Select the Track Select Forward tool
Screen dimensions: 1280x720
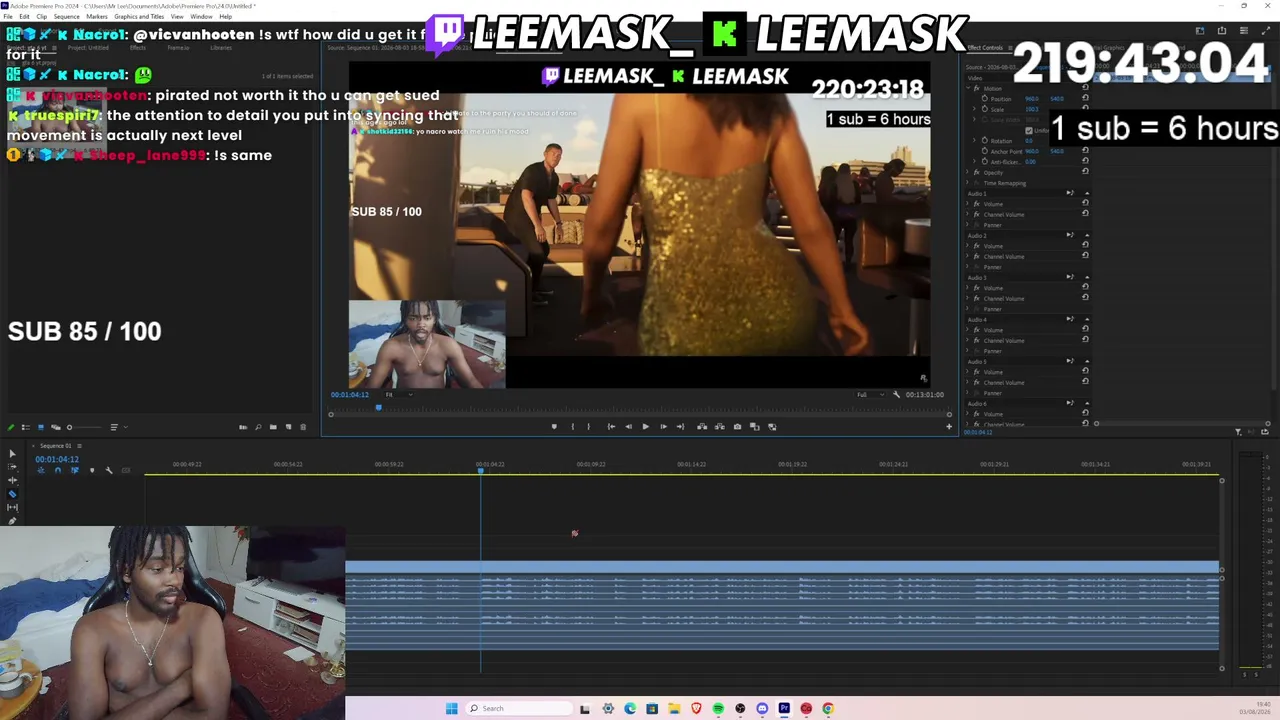[12, 467]
